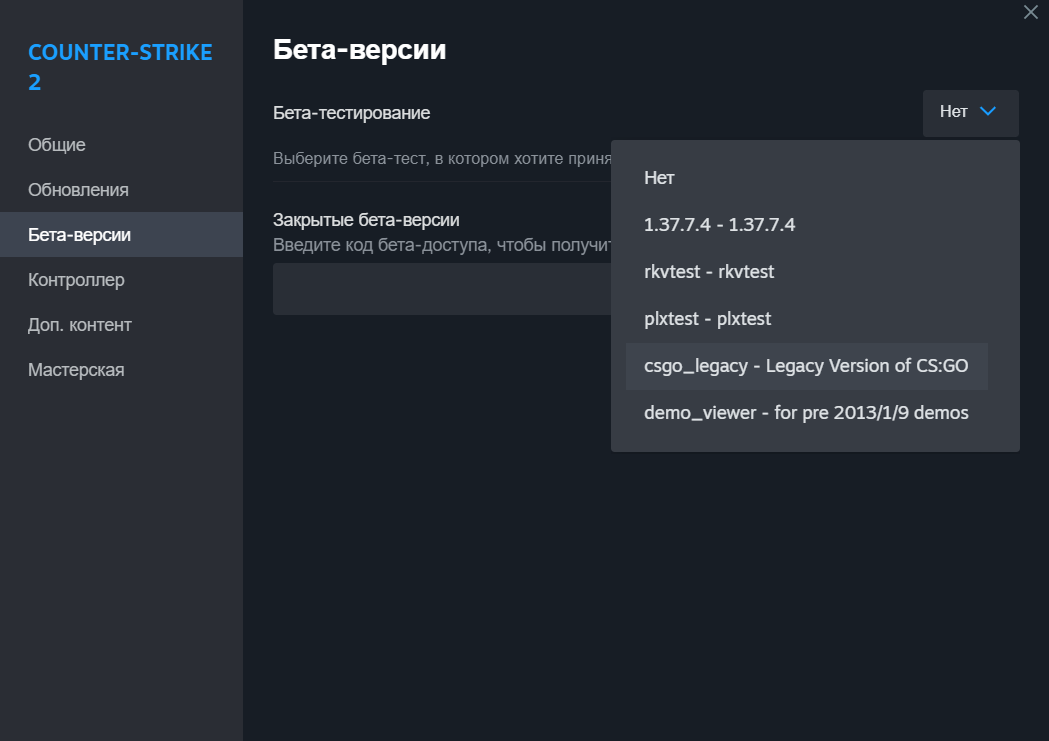Screen dimensions: 1049x741
Task: Click the Введите код бета-доступа description
Action: 442,245
